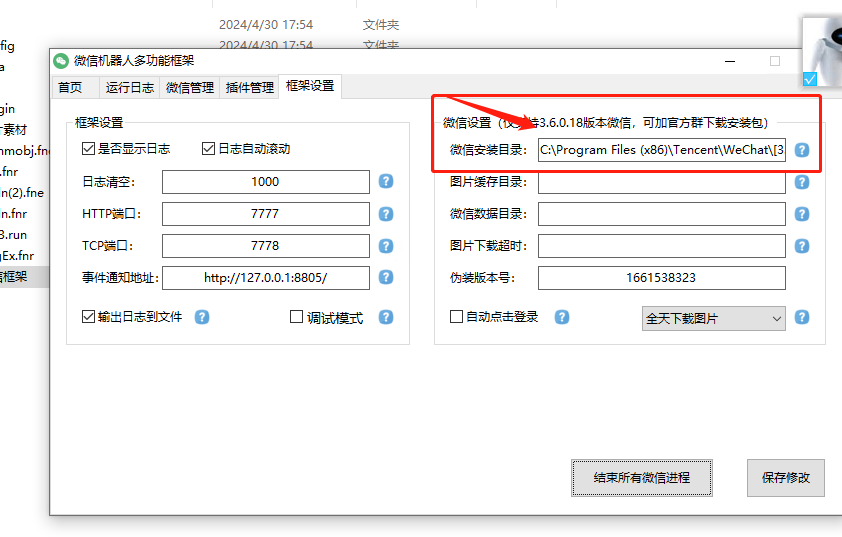Open help icon for HTTP端口 field
Screen dimensions: 842x537
pyautogui.click(x=386, y=214)
